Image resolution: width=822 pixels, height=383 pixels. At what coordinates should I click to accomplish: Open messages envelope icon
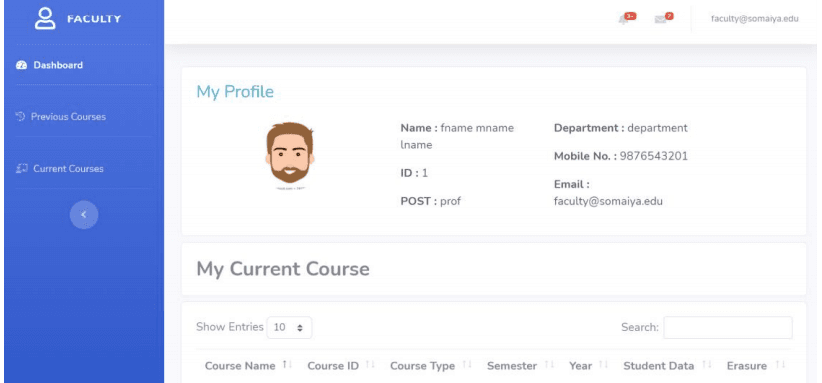tap(663, 19)
